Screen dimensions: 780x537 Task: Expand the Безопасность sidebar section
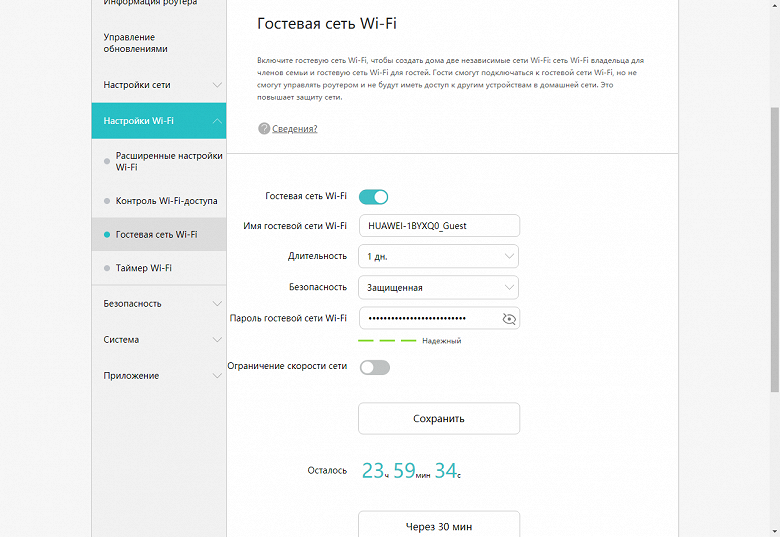(x=159, y=303)
